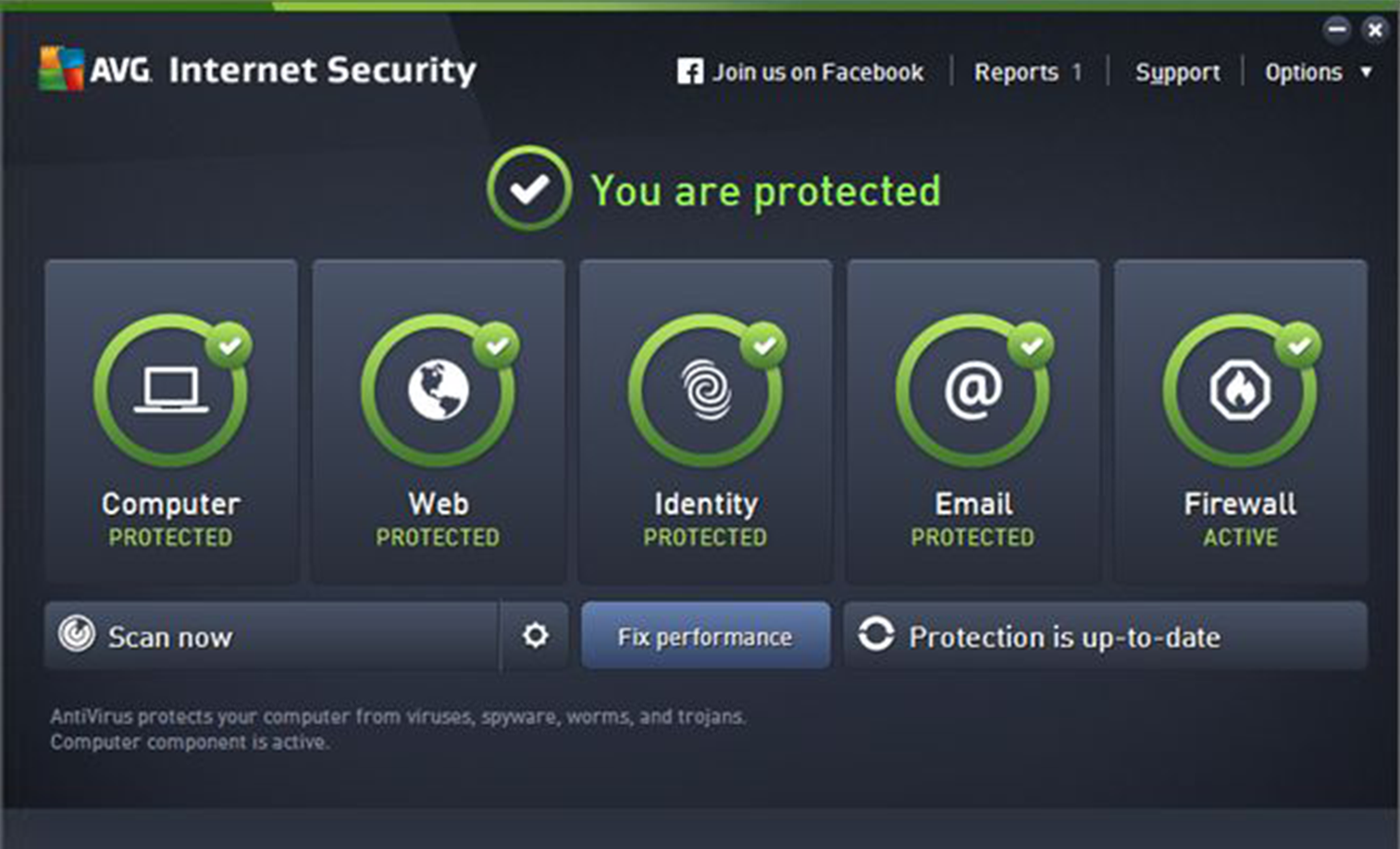Click the update refresh icon
The width and height of the screenshot is (1400, 849).
click(x=876, y=636)
